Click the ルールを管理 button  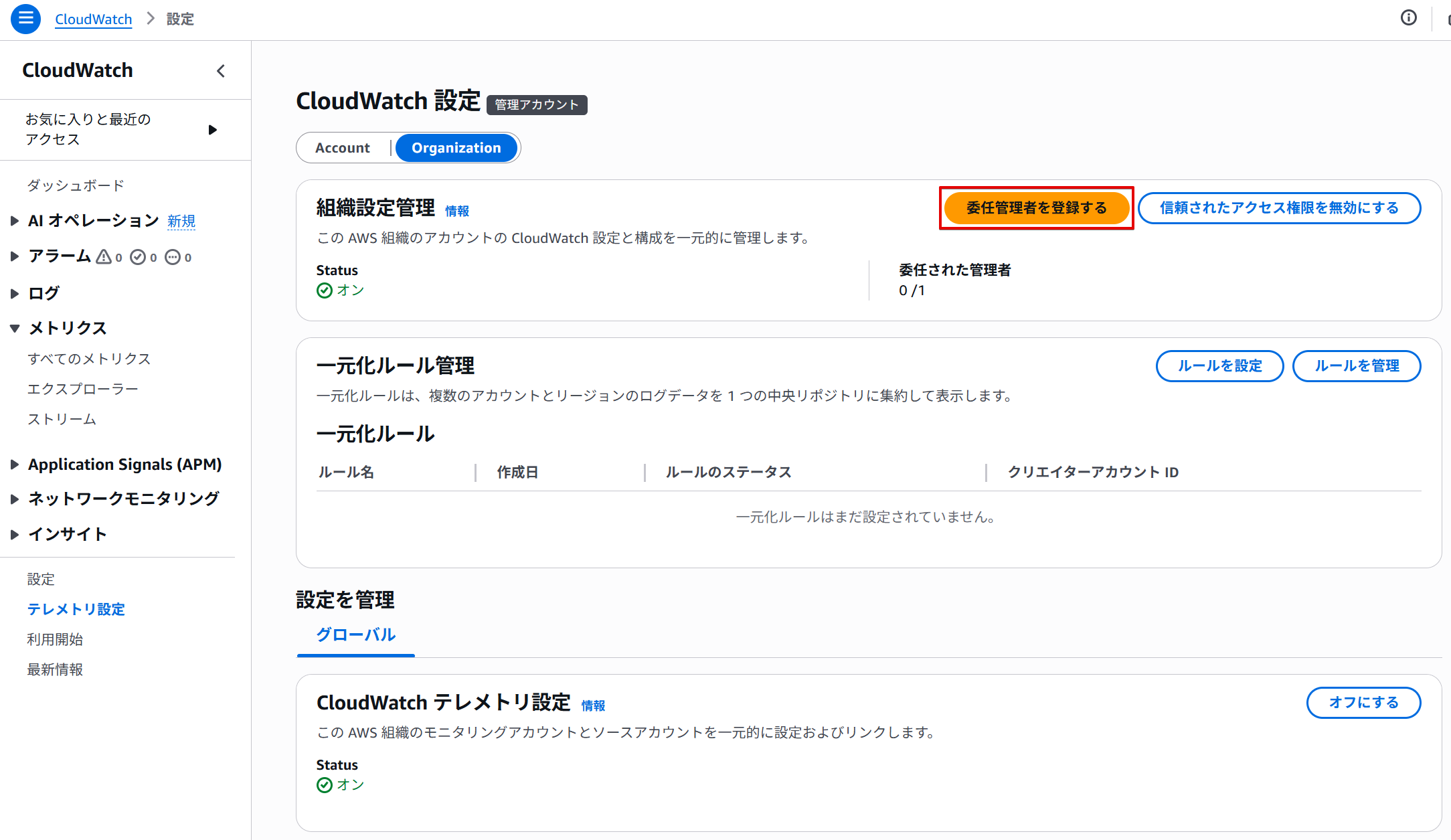pyautogui.click(x=1357, y=366)
